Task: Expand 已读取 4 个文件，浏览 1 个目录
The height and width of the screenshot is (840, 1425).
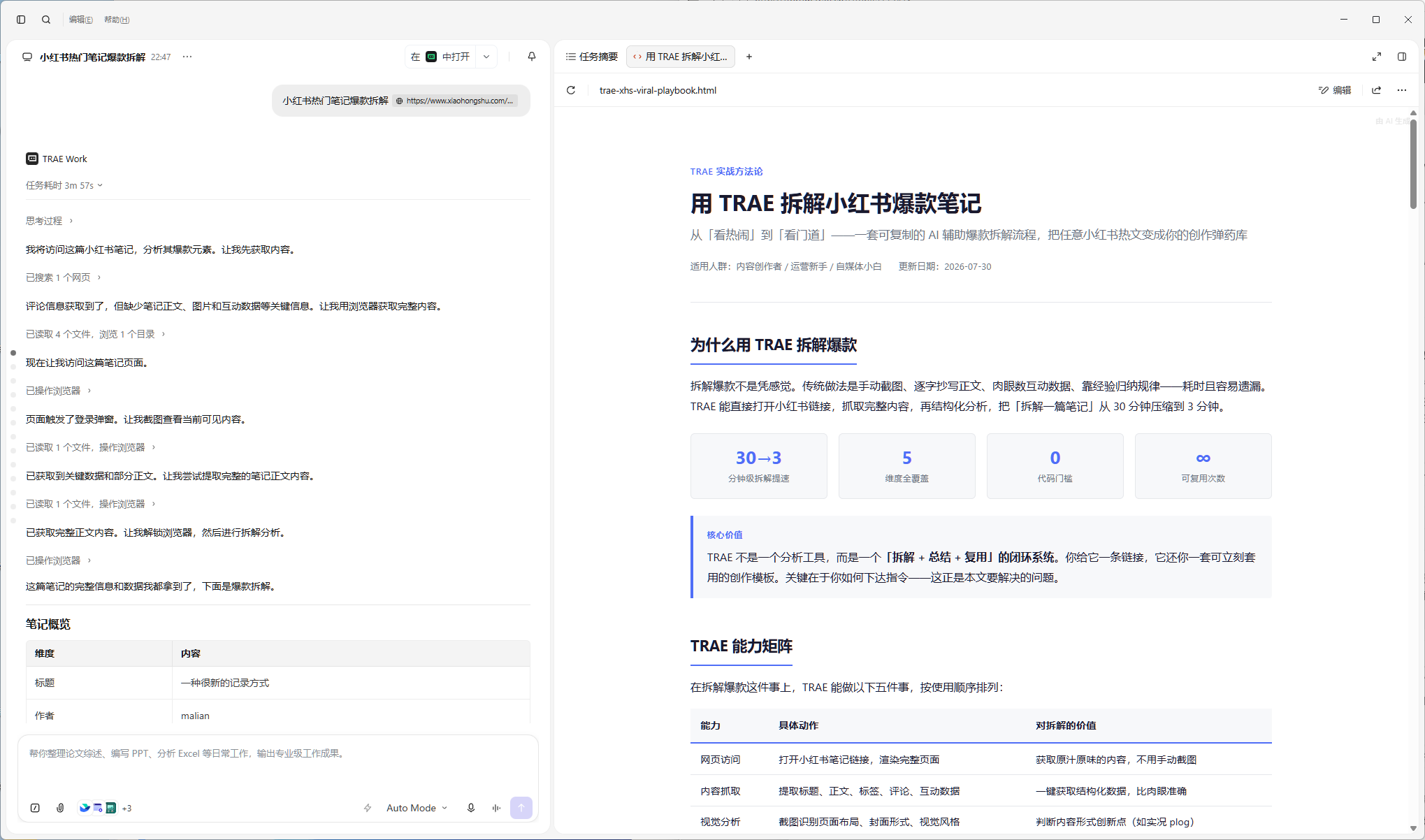Action: point(96,334)
